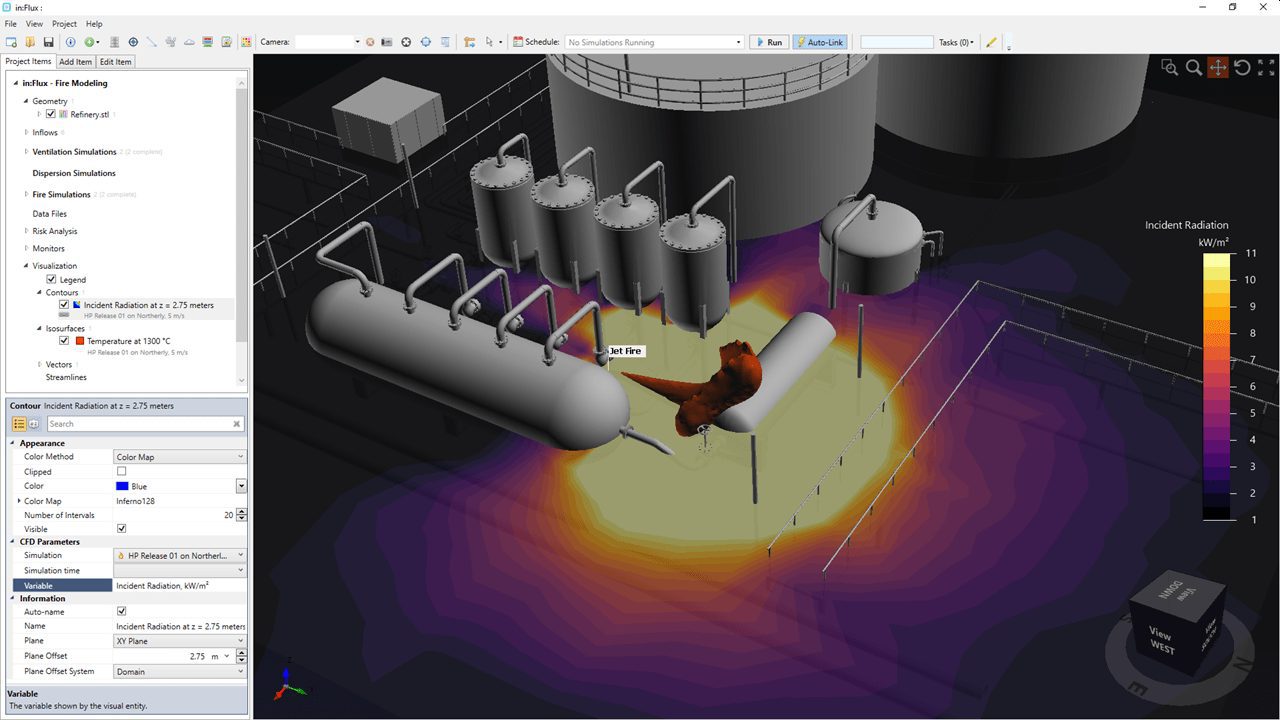Open the Plane dropdown showing XY Plane

coord(180,641)
